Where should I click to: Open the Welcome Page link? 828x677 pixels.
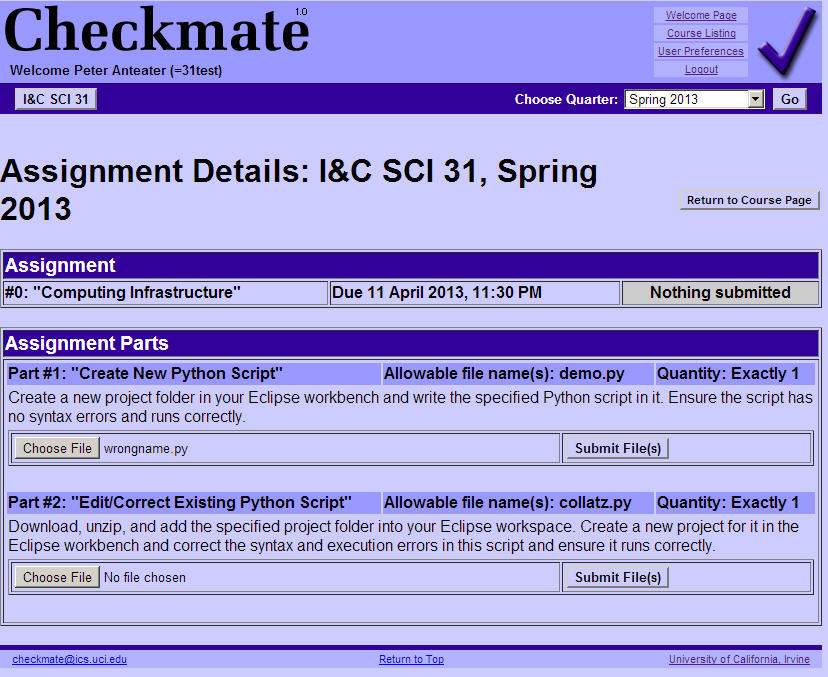pyautogui.click(x=700, y=15)
